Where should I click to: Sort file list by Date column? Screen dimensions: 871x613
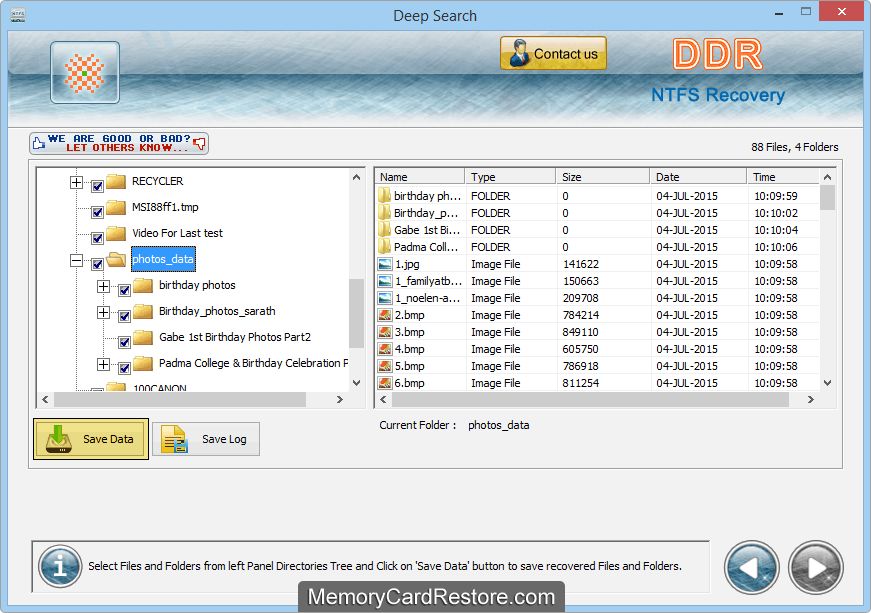[x=698, y=177]
